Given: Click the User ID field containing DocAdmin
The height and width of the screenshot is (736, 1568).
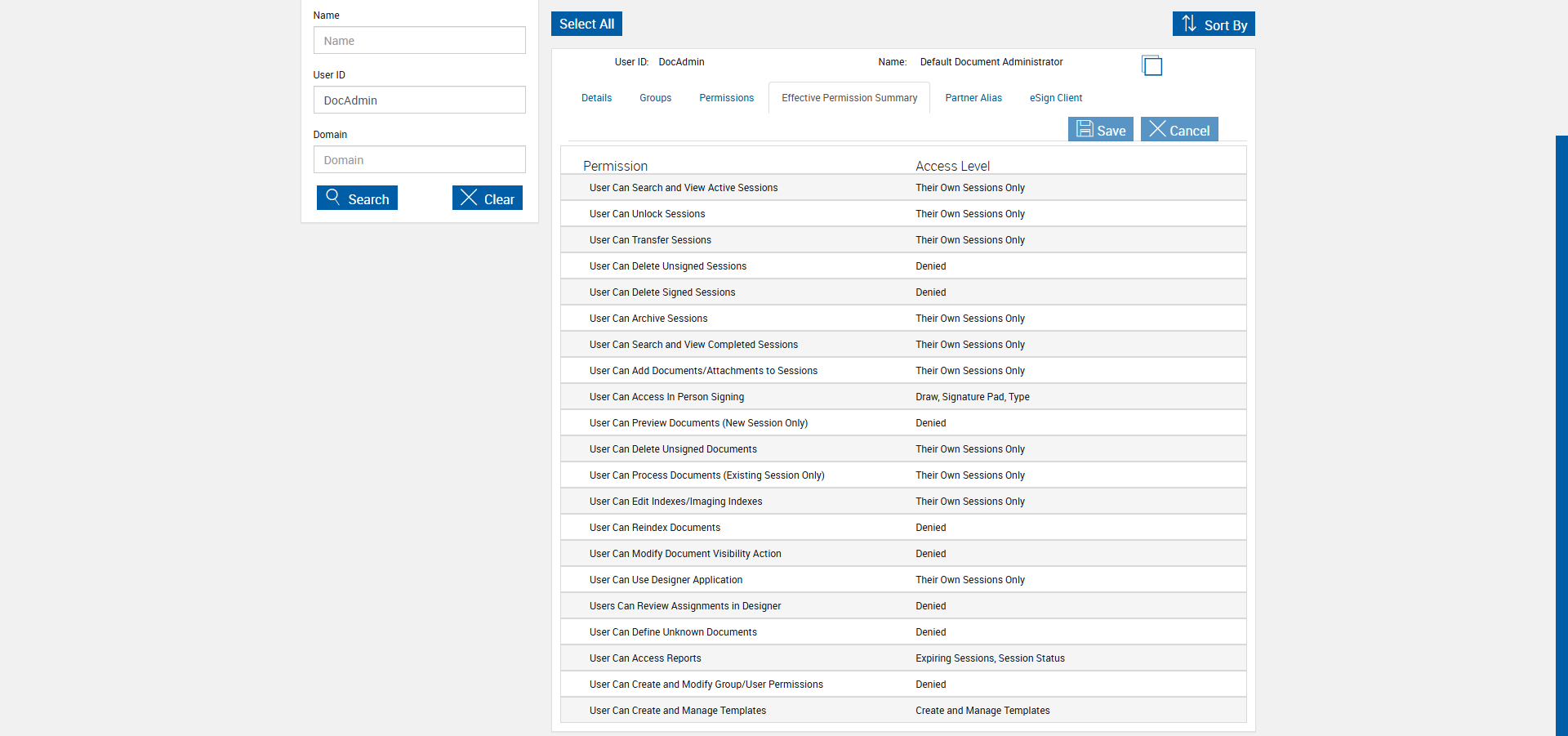Looking at the screenshot, I should [x=419, y=100].
